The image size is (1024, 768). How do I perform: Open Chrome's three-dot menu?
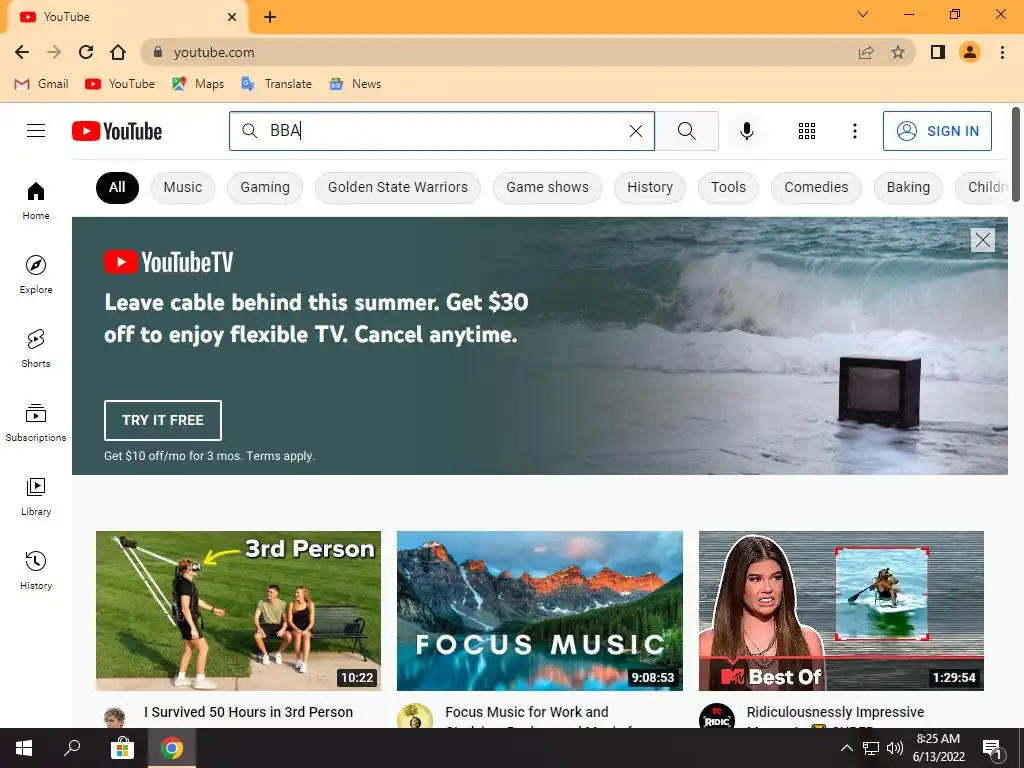pyautogui.click(x=1002, y=52)
